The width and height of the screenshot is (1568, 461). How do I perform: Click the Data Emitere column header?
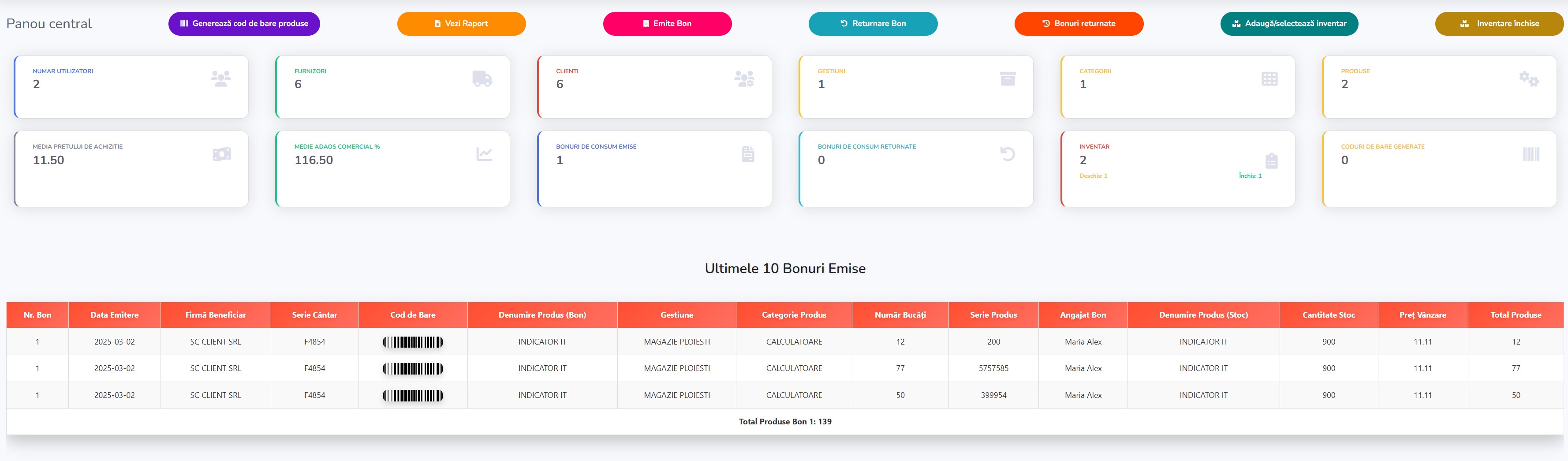click(115, 315)
